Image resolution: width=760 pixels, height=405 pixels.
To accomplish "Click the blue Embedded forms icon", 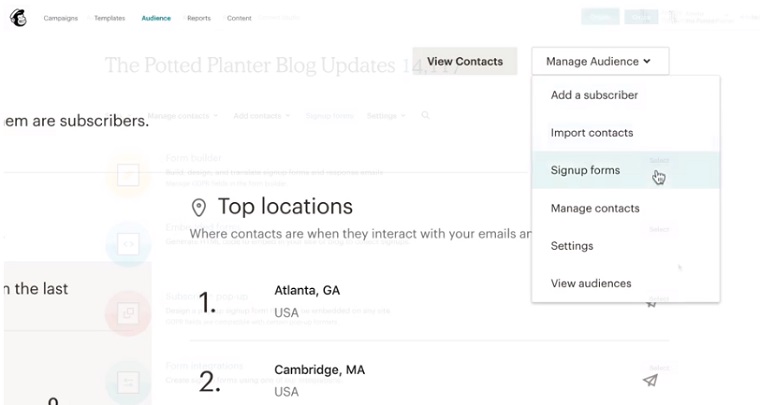I will pos(128,243).
